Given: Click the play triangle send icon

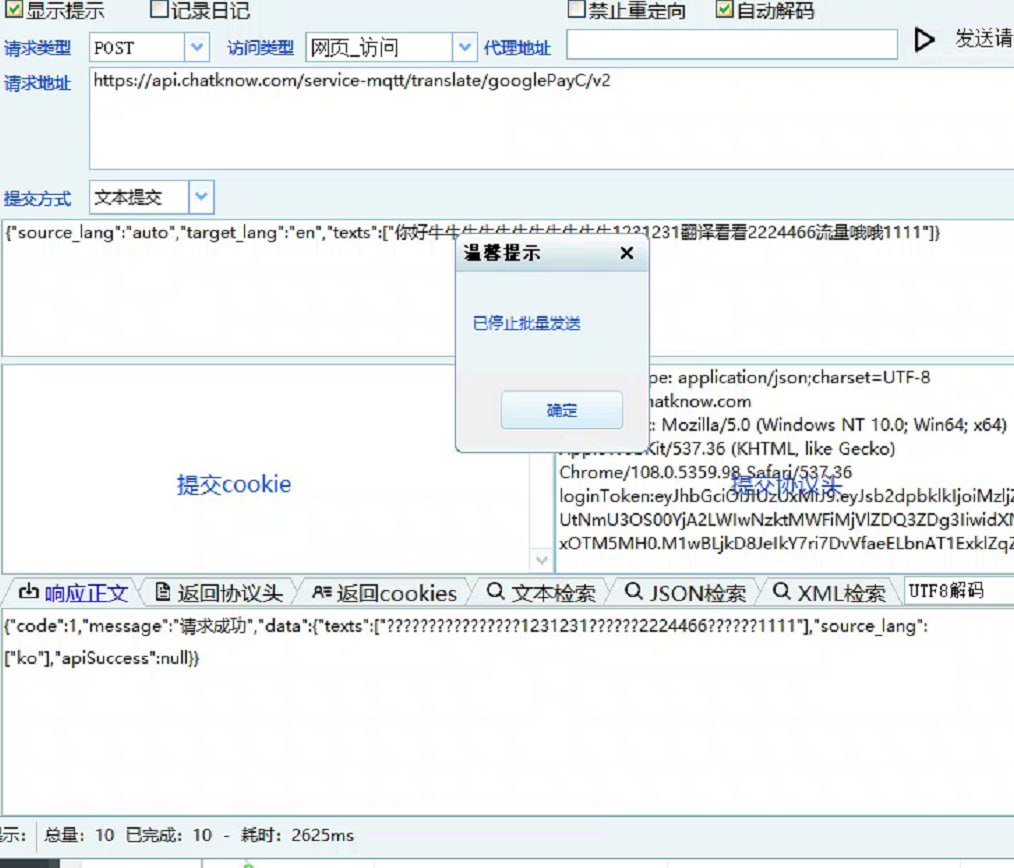Looking at the screenshot, I should (x=925, y=40).
